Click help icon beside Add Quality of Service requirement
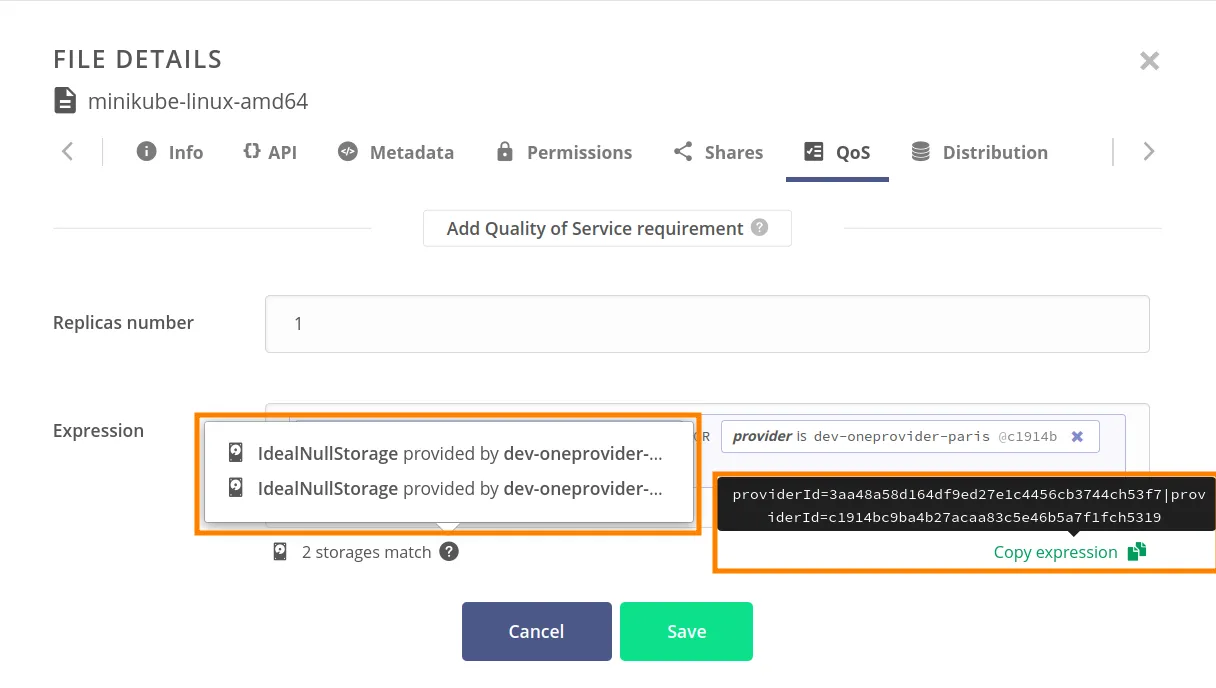Image resolution: width=1216 pixels, height=688 pixels. (x=760, y=228)
